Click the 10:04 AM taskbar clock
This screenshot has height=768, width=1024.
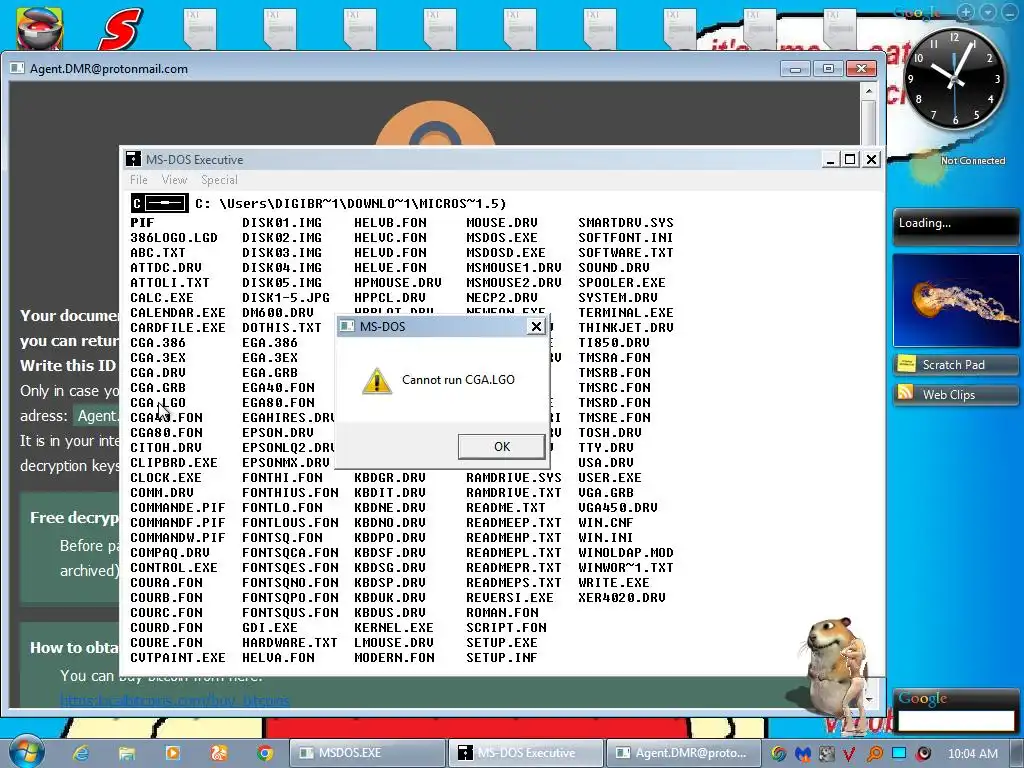[x=973, y=754]
